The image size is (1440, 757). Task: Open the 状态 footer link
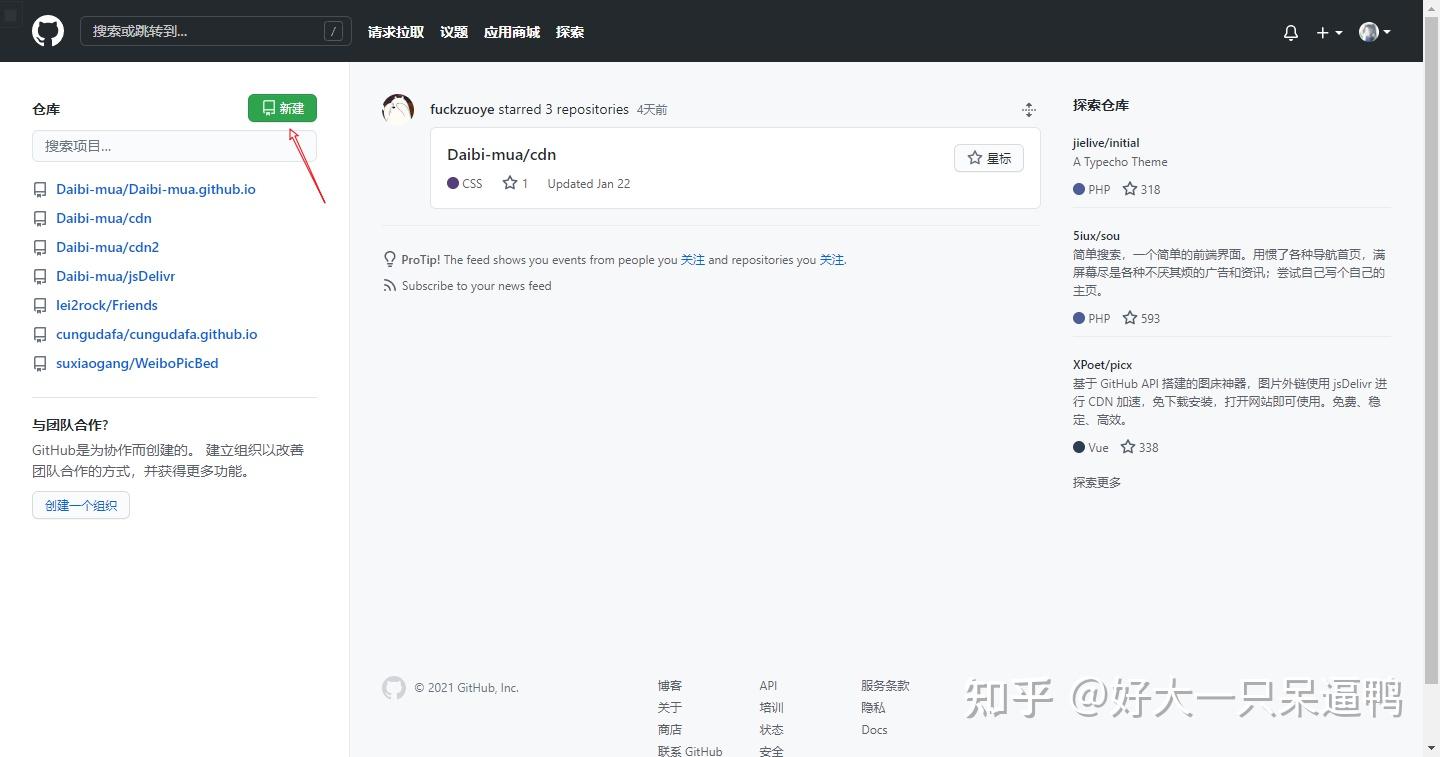point(772,730)
